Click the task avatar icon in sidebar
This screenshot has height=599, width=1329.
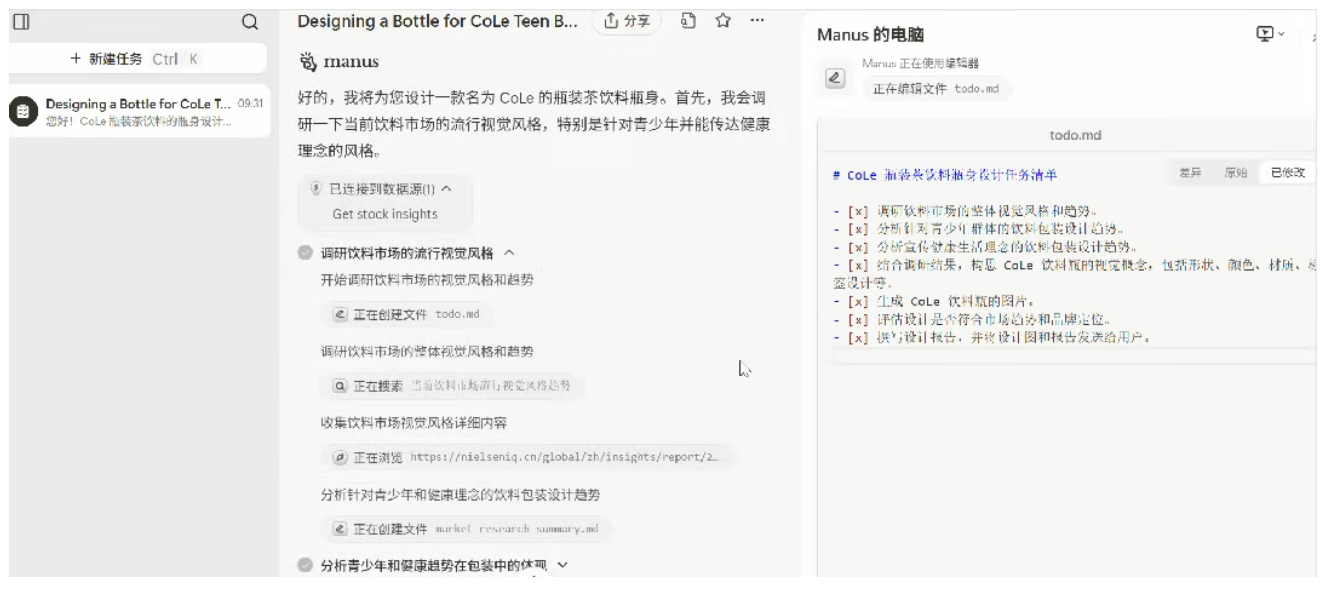(x=23, y=112)
